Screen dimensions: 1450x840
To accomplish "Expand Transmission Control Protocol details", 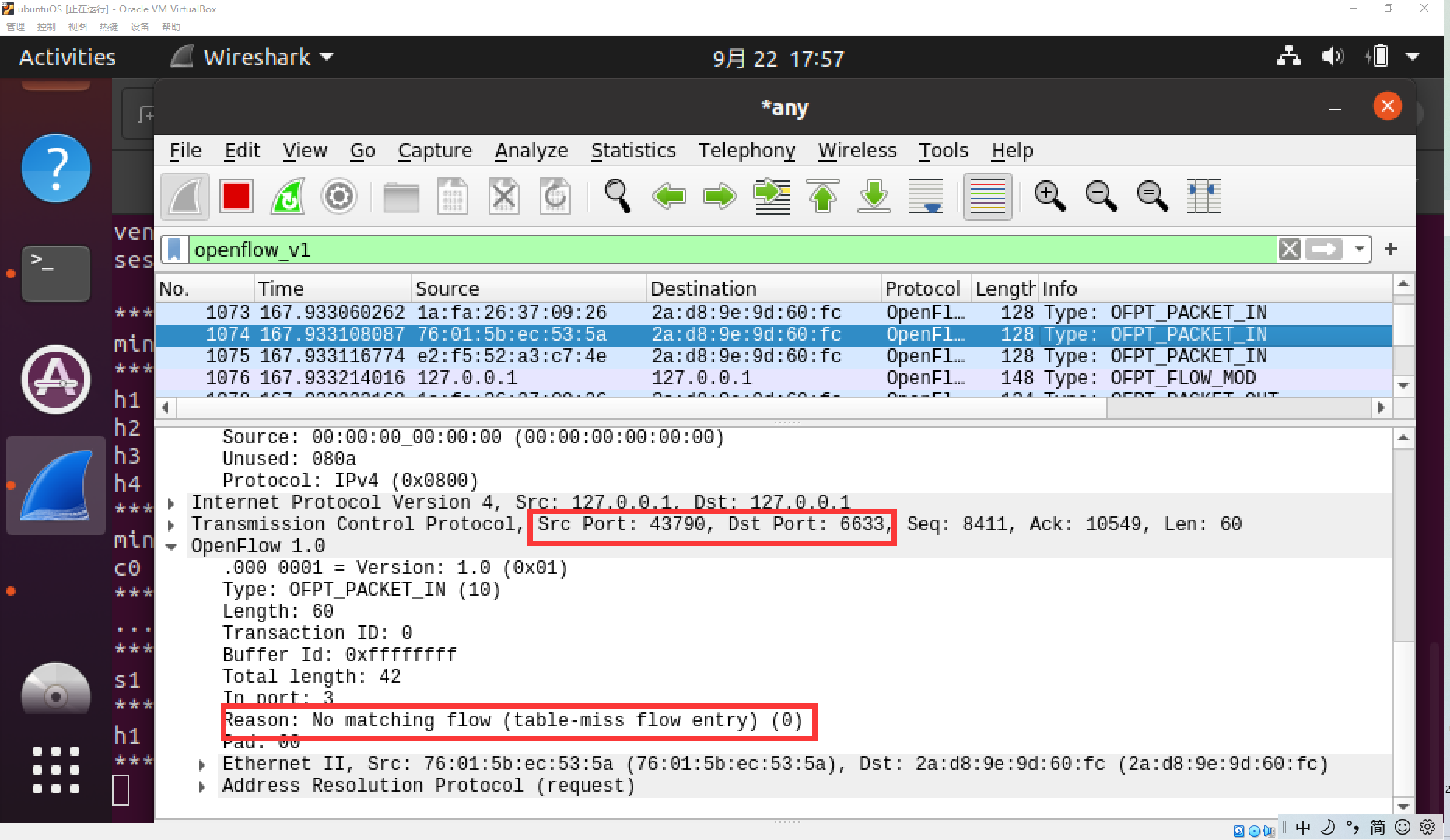I will tap(171, 525).
